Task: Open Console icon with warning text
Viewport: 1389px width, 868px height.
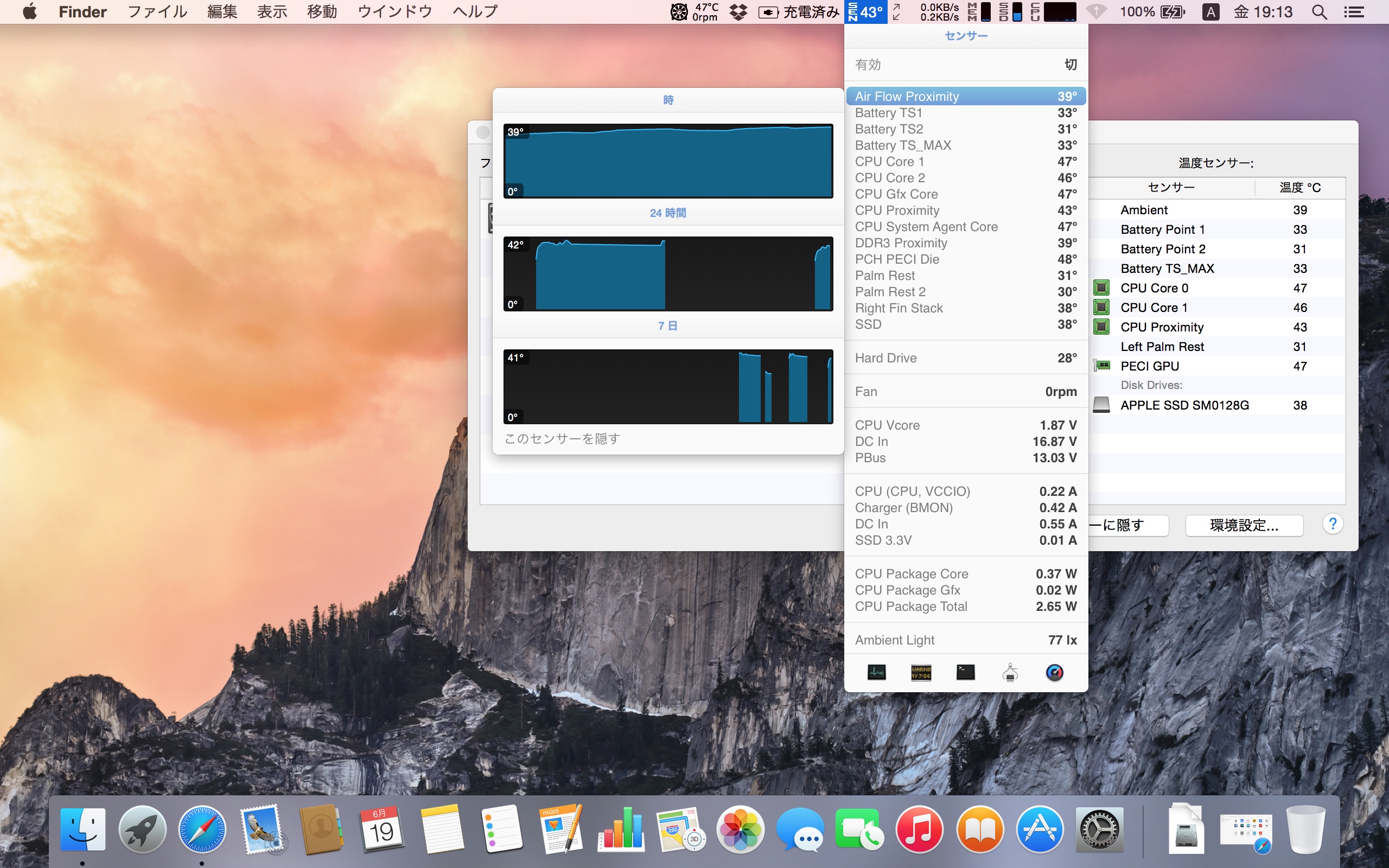Action: [921, 672]
